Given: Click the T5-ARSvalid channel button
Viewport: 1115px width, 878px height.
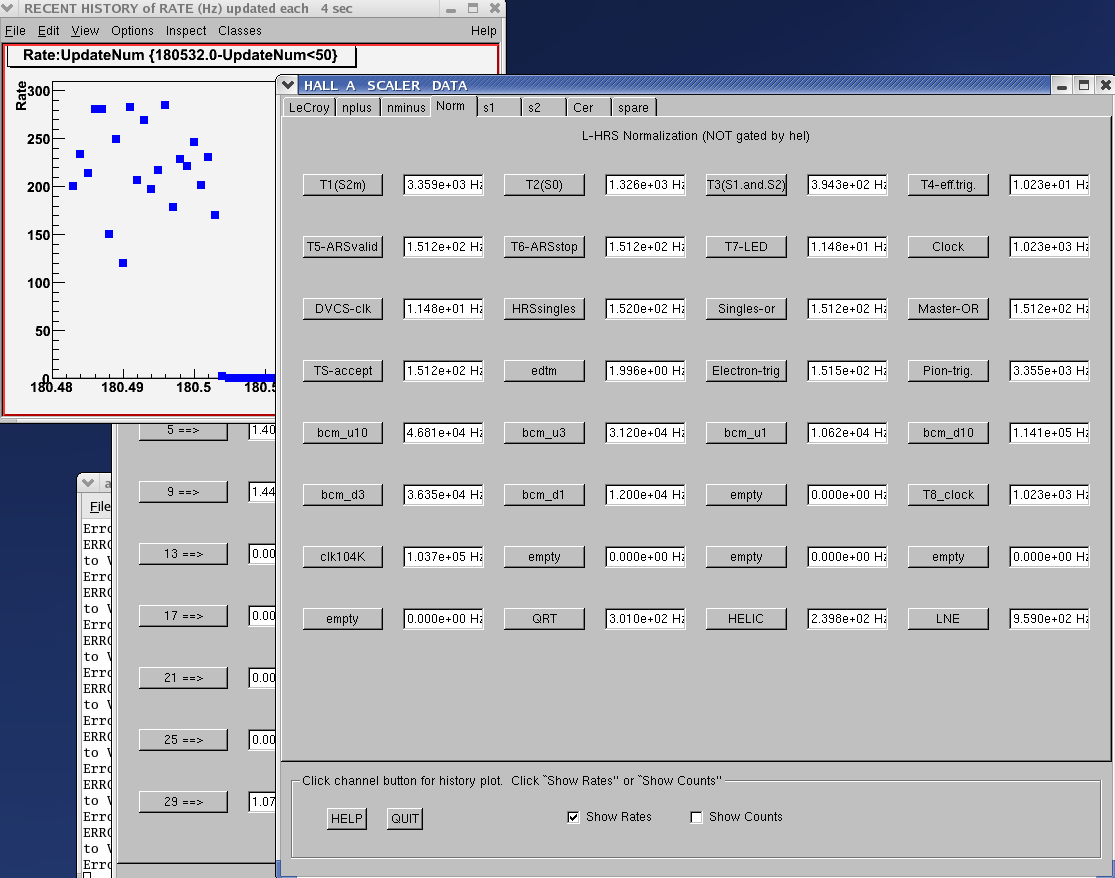Looking at the screenshot, I should [343, 247].
